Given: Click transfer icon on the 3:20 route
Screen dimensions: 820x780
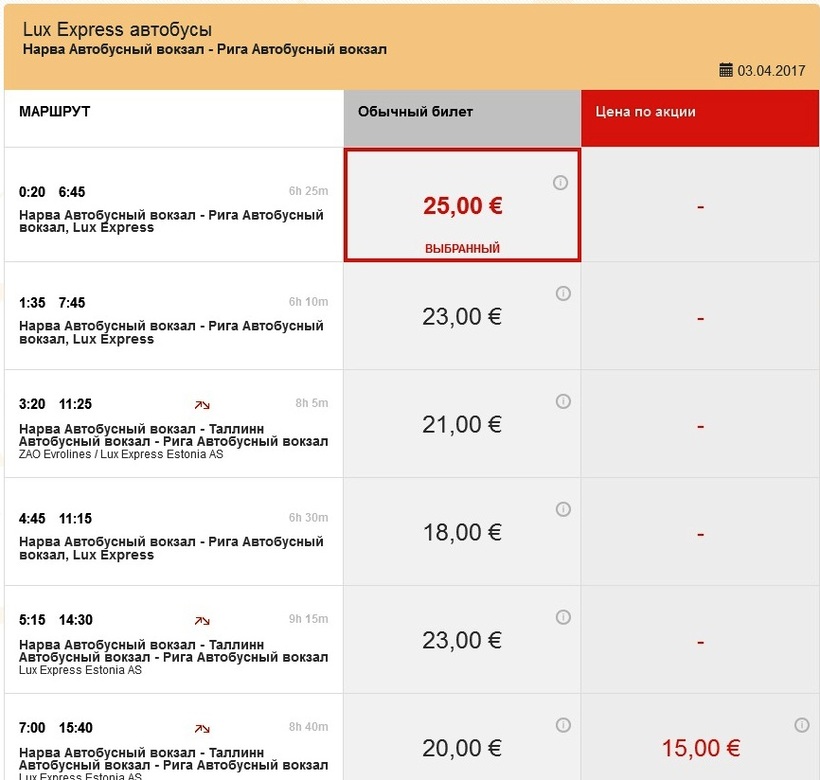Looking at the screenshot, I should [x=202, y=404].
